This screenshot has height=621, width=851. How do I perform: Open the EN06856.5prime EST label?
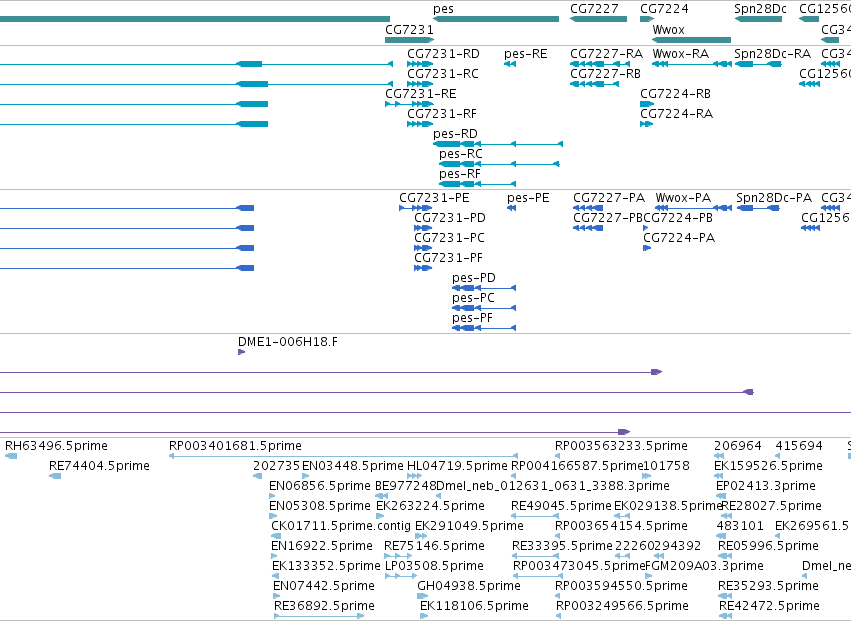coord(320,486)
